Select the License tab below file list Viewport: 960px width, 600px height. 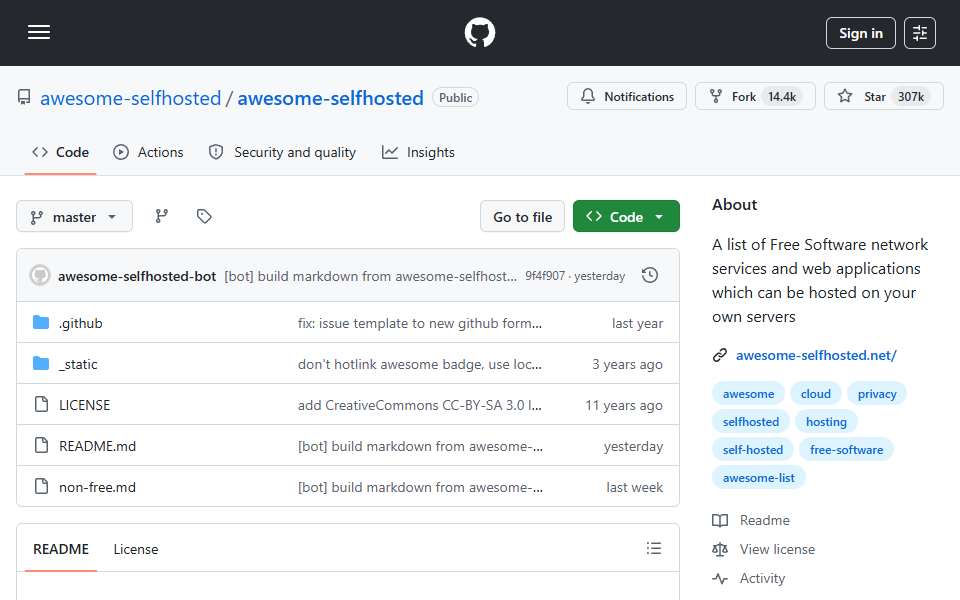click(136, 549)
